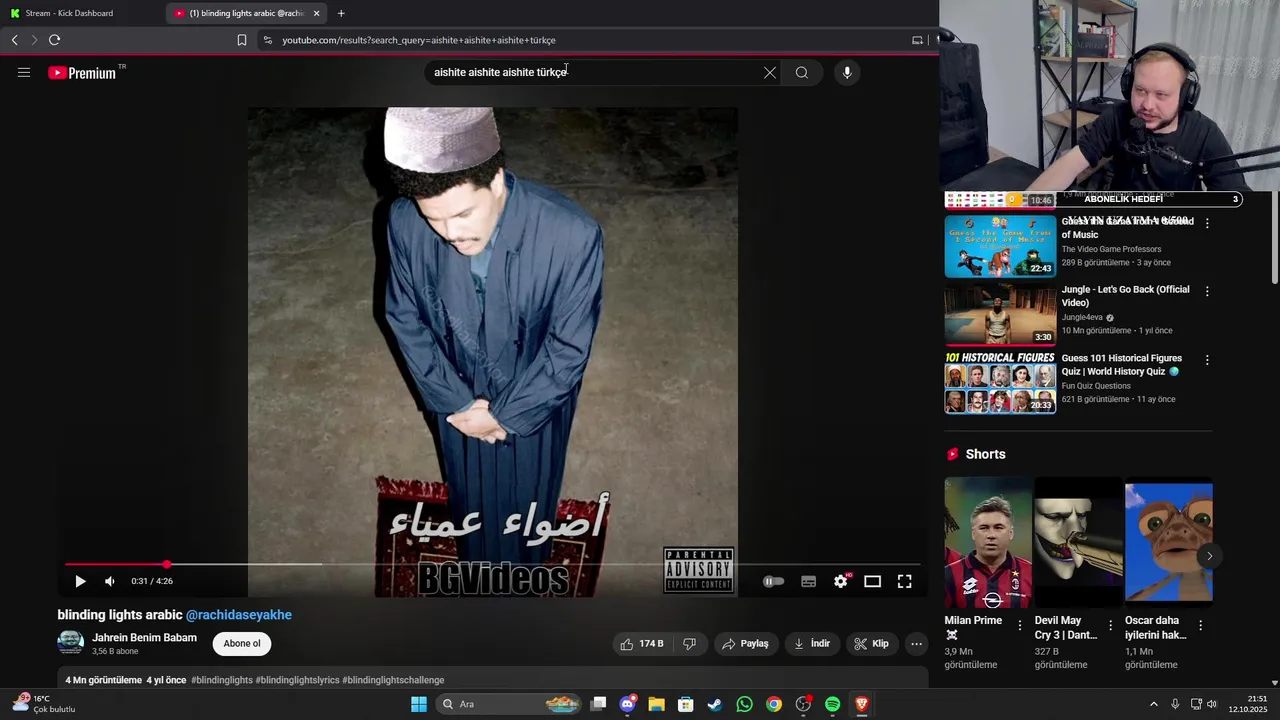Play the video with the play button
This screenshot has height=720, width=1280.
click(80, 581)
